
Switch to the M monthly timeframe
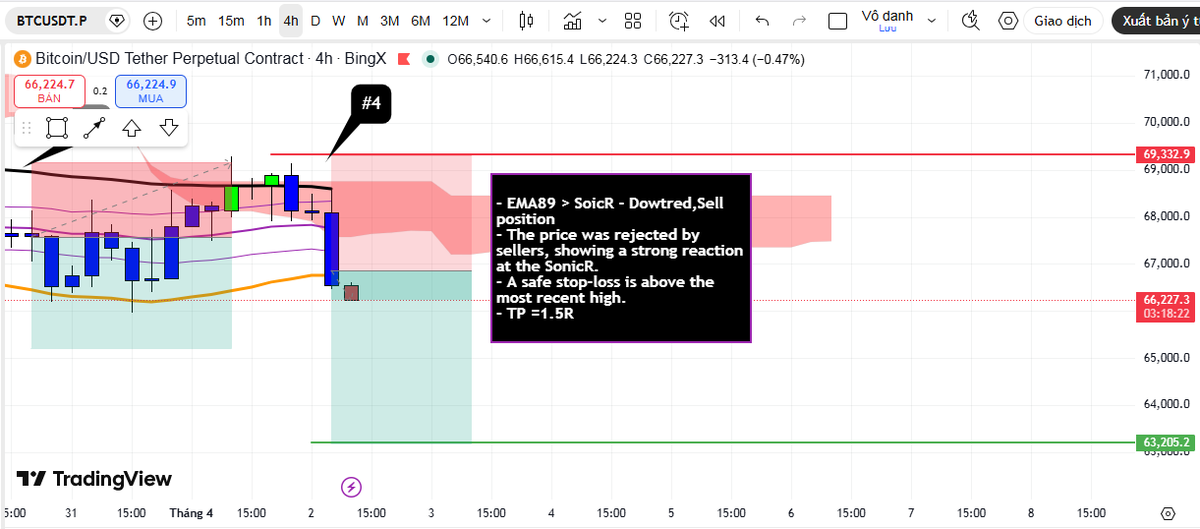362,20
